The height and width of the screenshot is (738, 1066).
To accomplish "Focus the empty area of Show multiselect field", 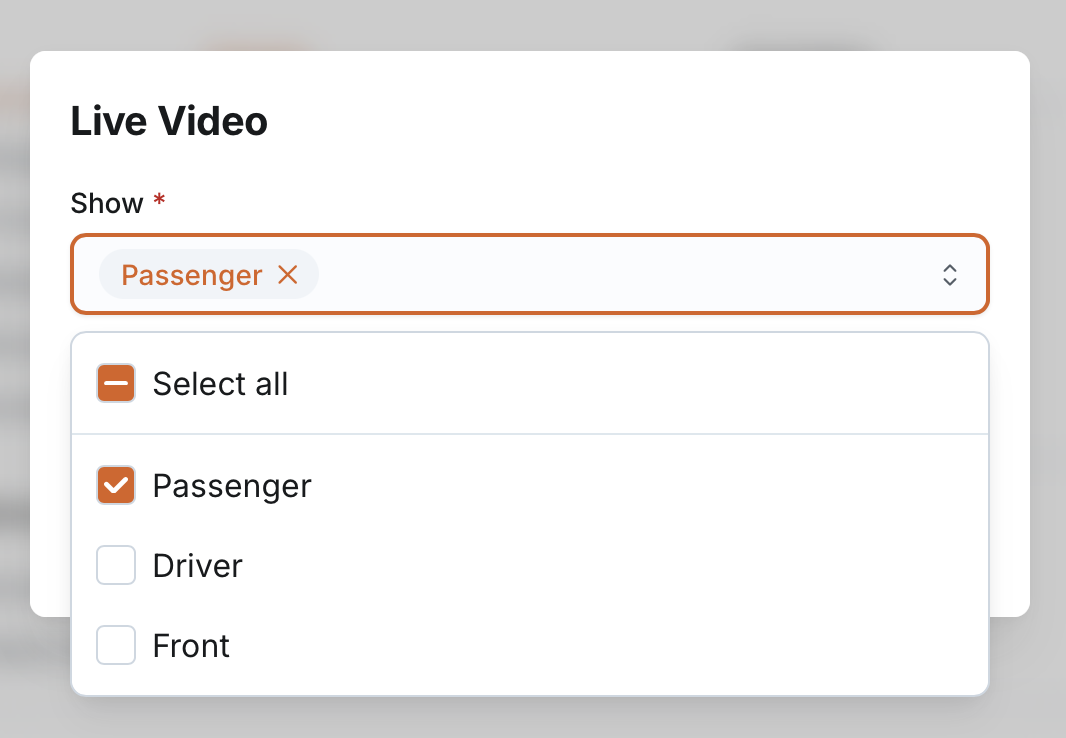I will pos(620,275).
